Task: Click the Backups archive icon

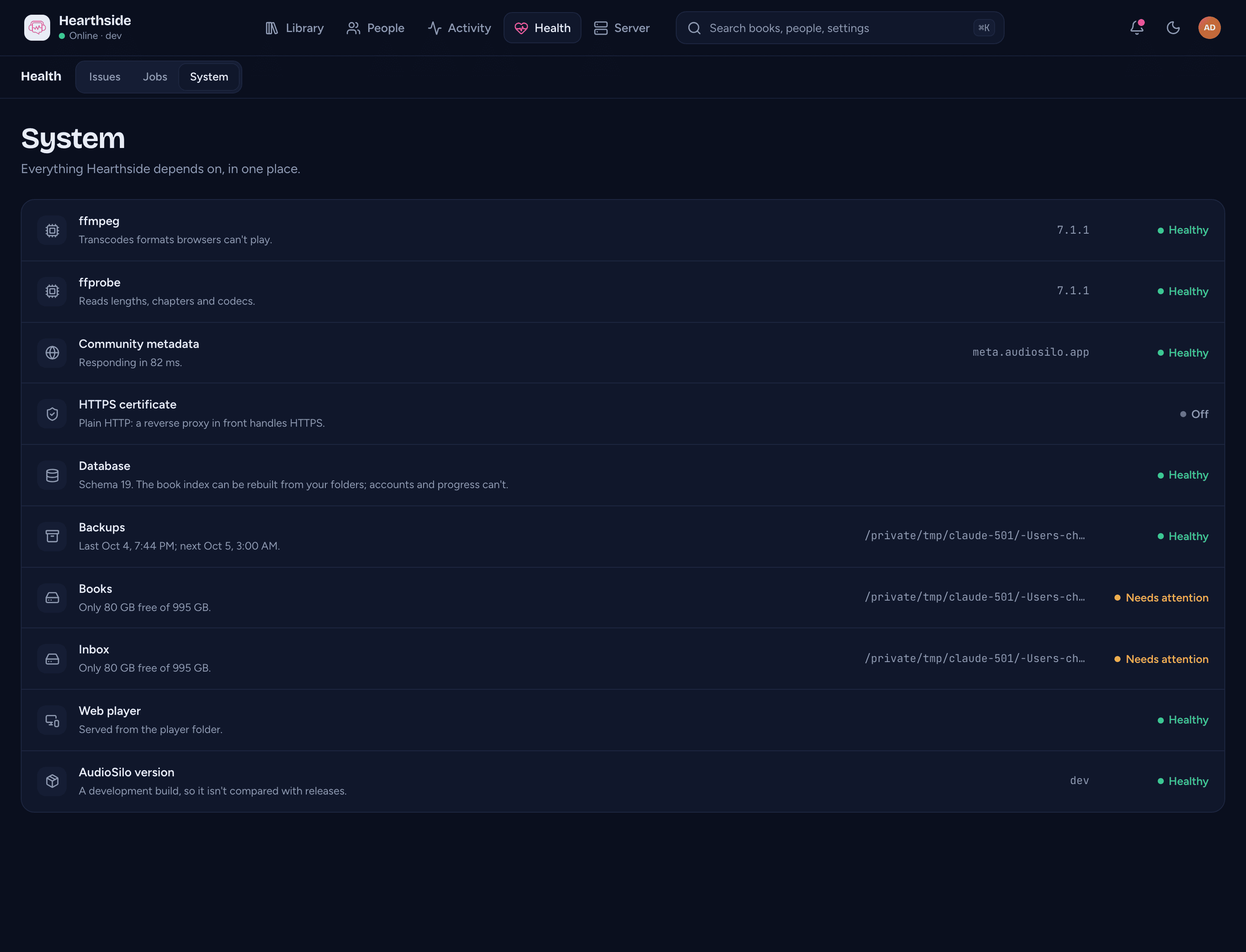Action: [52, 536]
